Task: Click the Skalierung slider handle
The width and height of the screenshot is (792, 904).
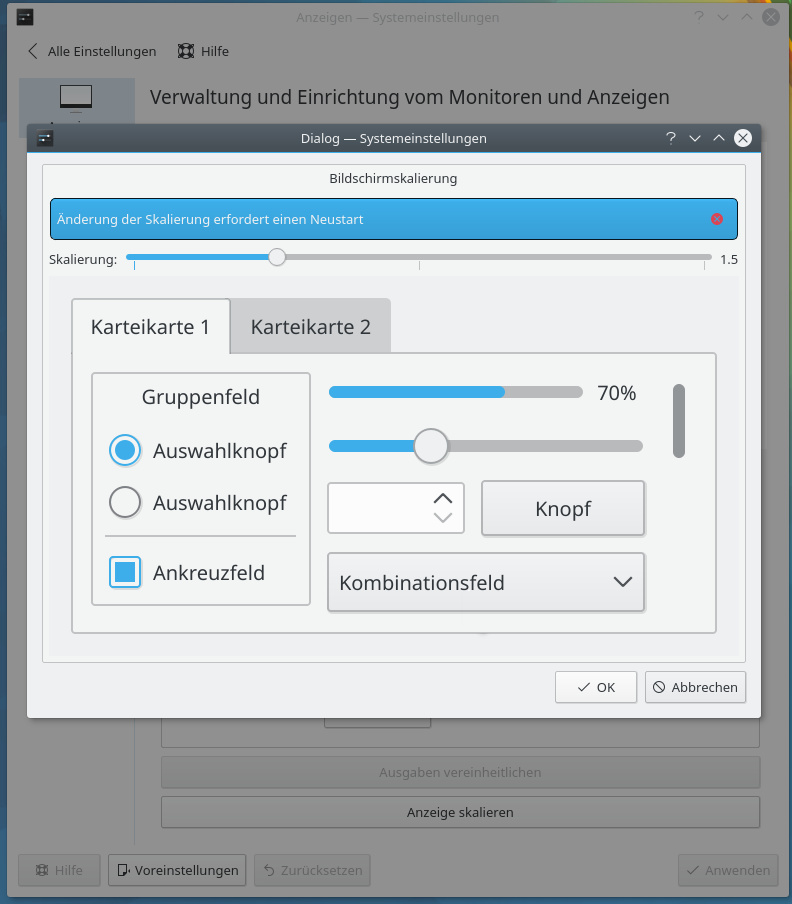Action: click(277, 257)
